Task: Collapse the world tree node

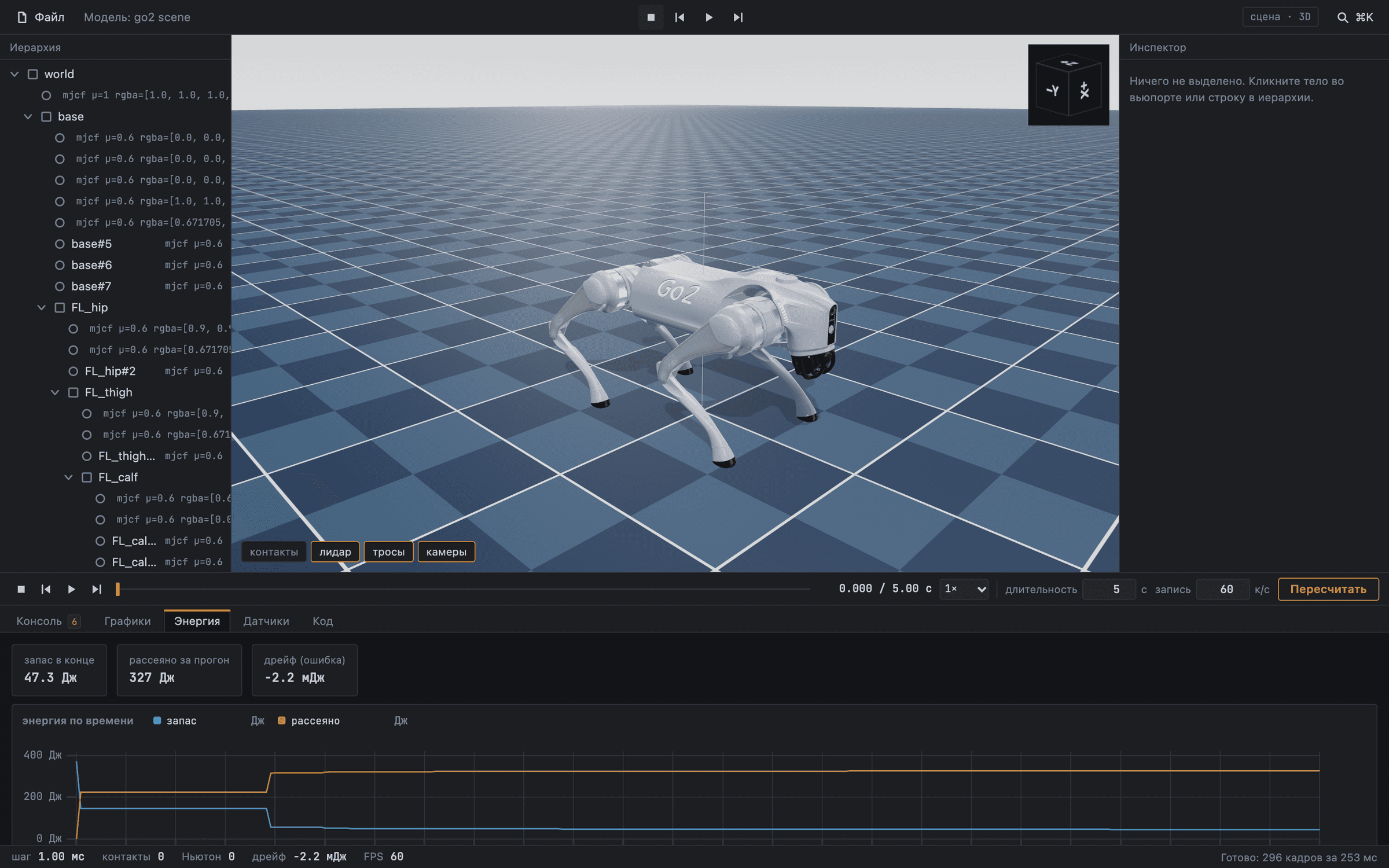Action: click(x=15, y=74)
